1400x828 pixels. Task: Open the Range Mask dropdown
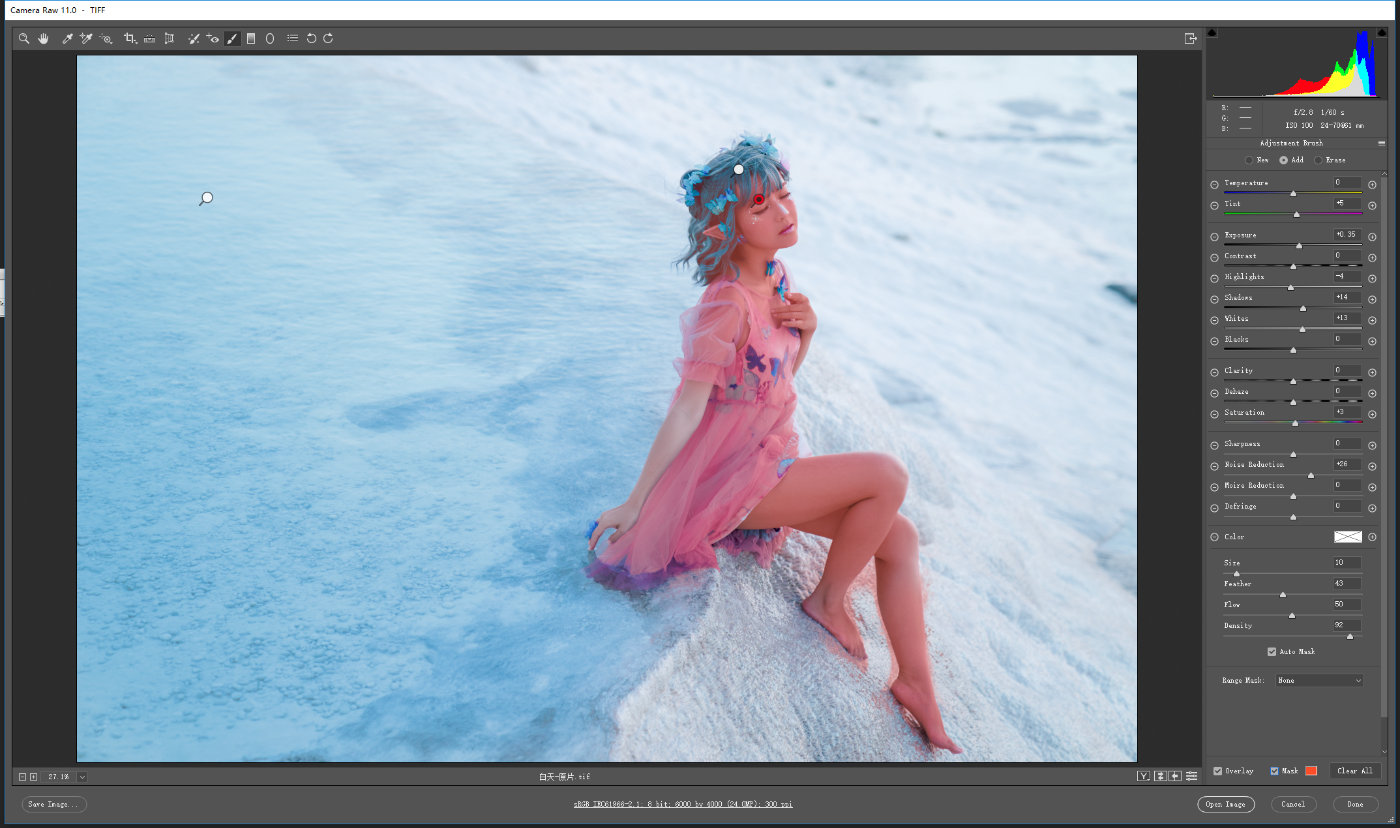[x=1319, y=681]
